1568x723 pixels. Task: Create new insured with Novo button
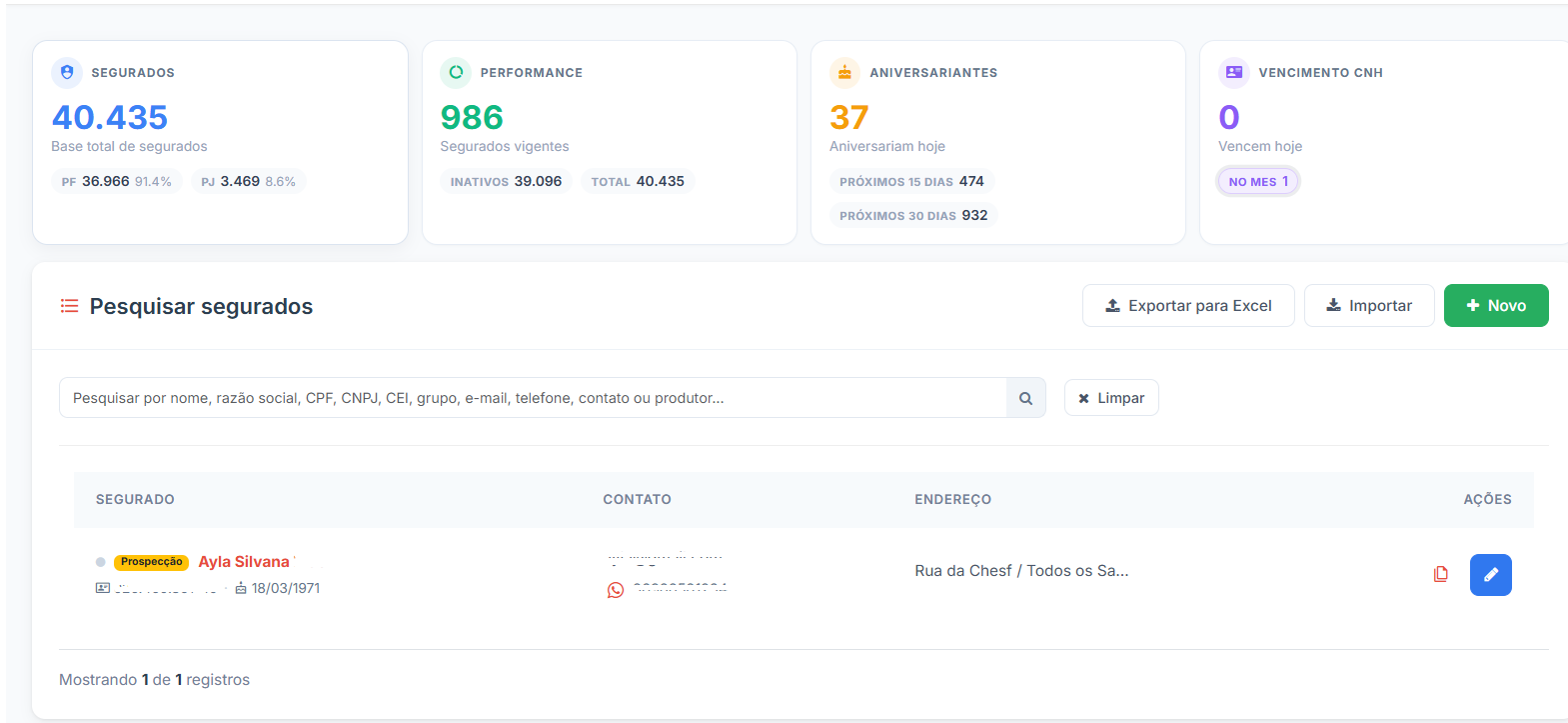[x=1495, y=306]
